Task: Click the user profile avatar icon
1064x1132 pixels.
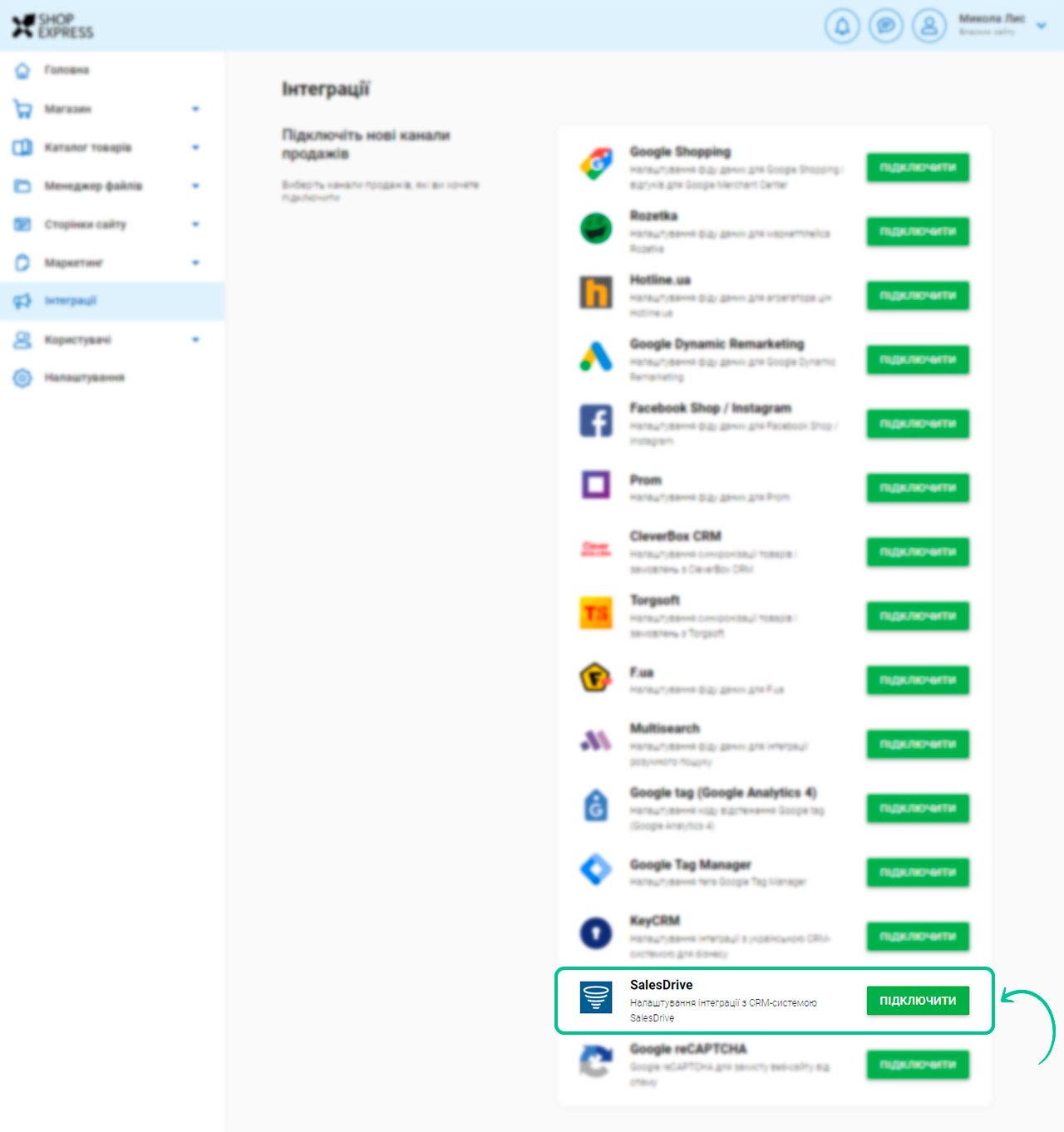Action: pyautogui.click(x=929, y=26)
